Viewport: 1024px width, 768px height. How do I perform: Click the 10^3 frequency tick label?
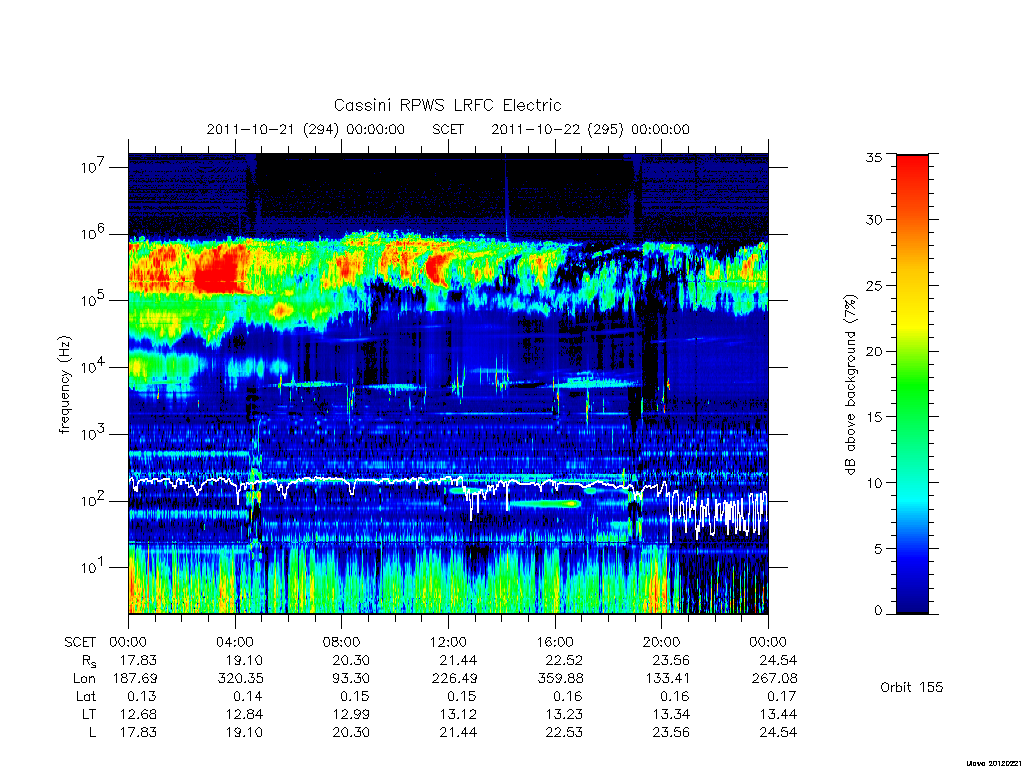(92, 433)
